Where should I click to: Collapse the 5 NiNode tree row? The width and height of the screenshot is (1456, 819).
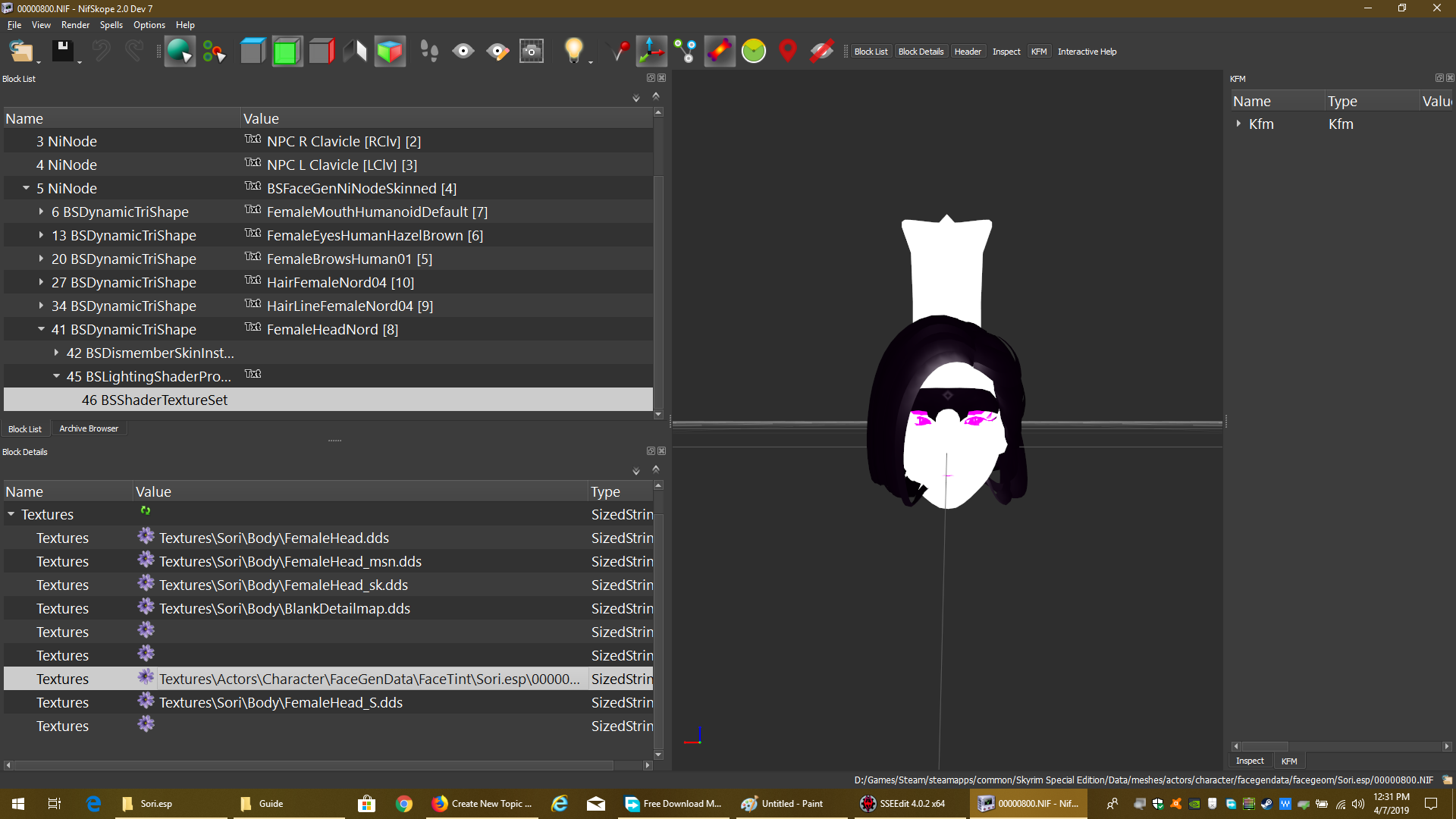26,188
